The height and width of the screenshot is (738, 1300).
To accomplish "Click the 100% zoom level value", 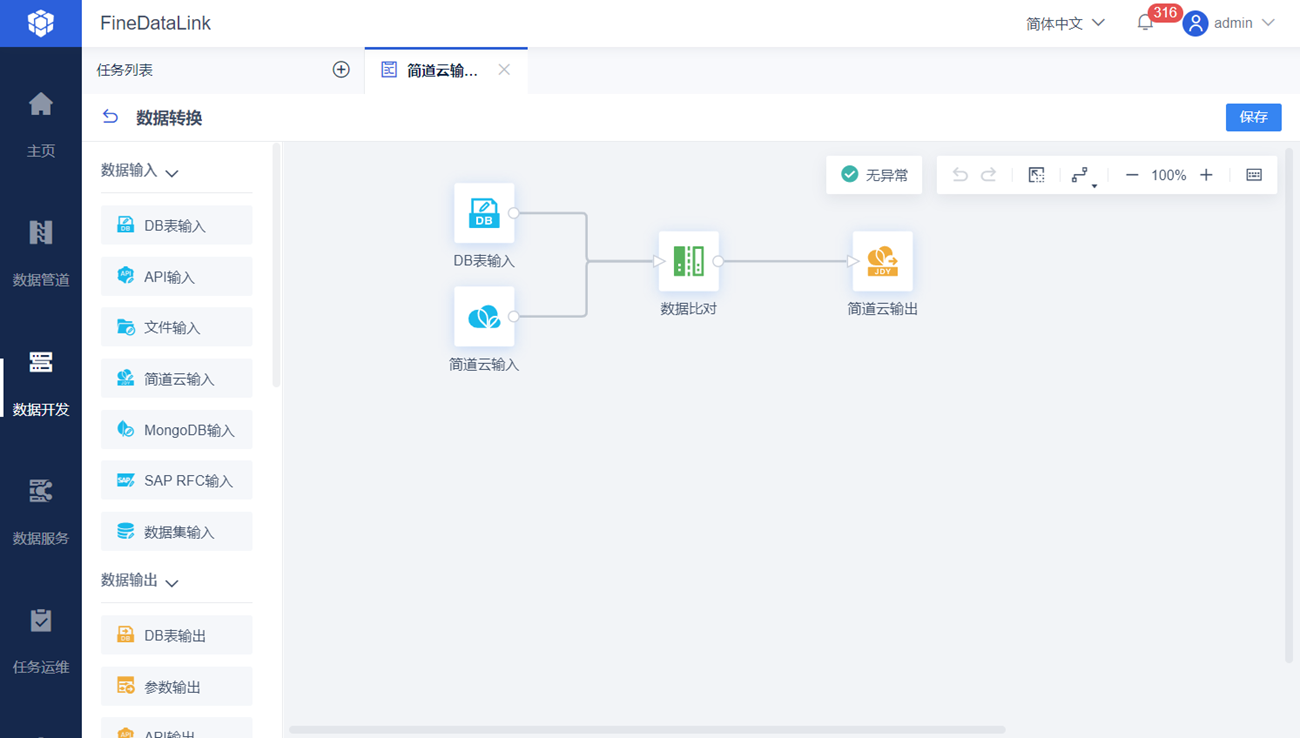I will [x=1168, y=175].
